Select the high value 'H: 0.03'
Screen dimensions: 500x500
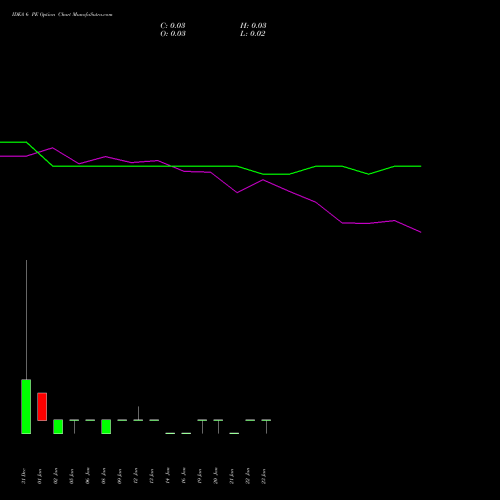253,26
